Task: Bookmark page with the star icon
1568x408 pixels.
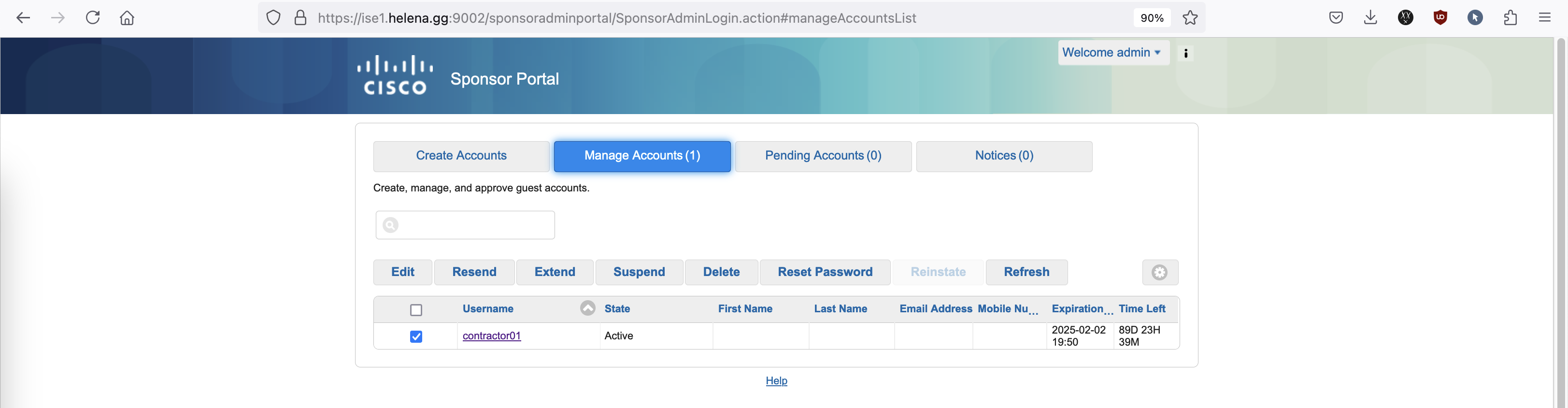Action: click(1189, 18)
